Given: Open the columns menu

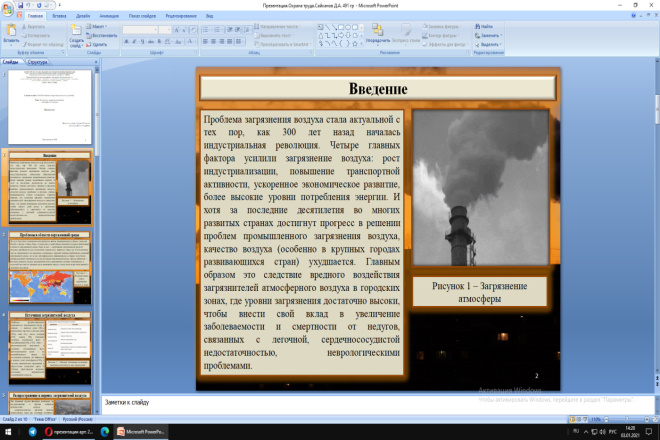Looking at the screenshot, I should pyautogui.click(x=239, y=41).
